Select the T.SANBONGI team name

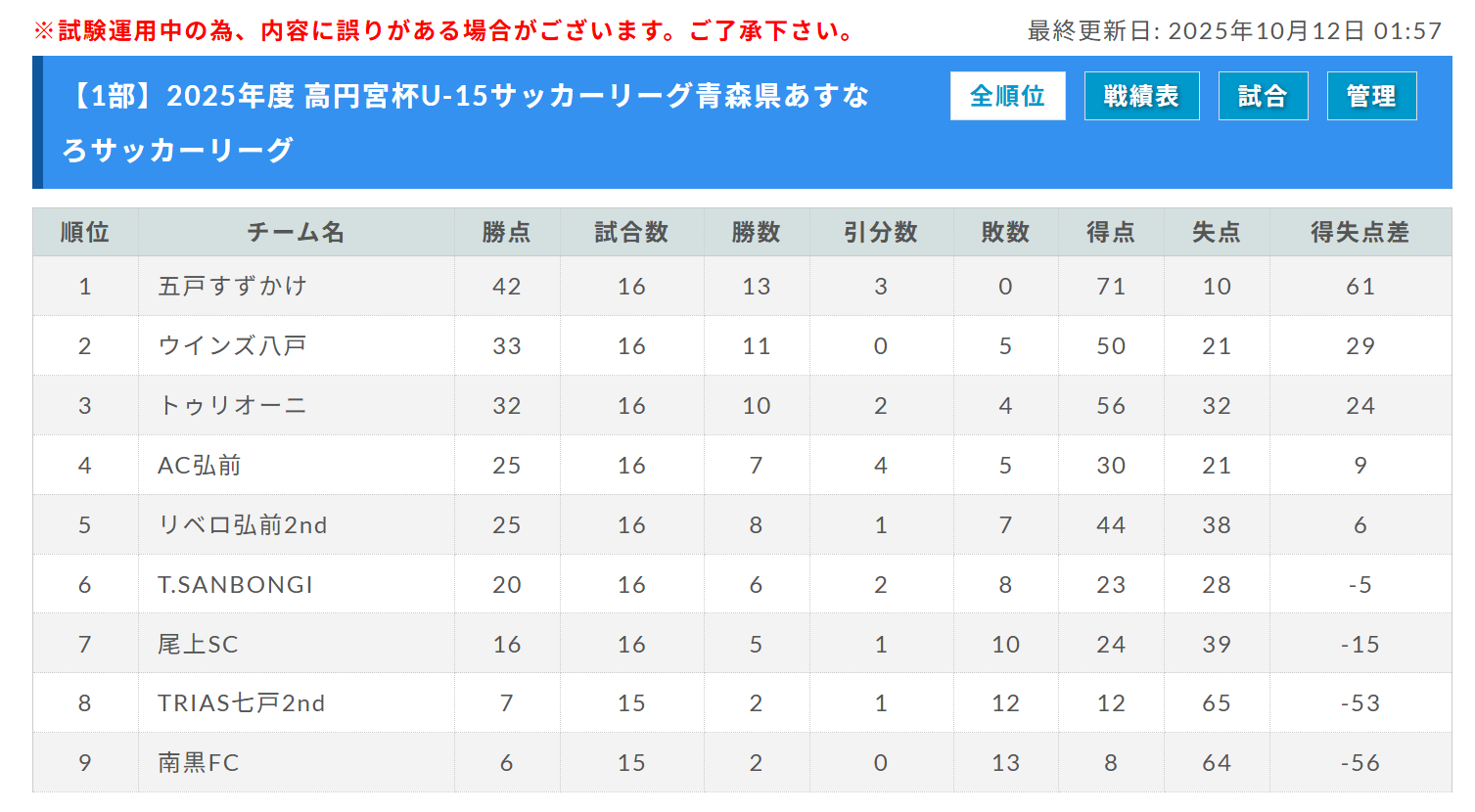point(235,584)
